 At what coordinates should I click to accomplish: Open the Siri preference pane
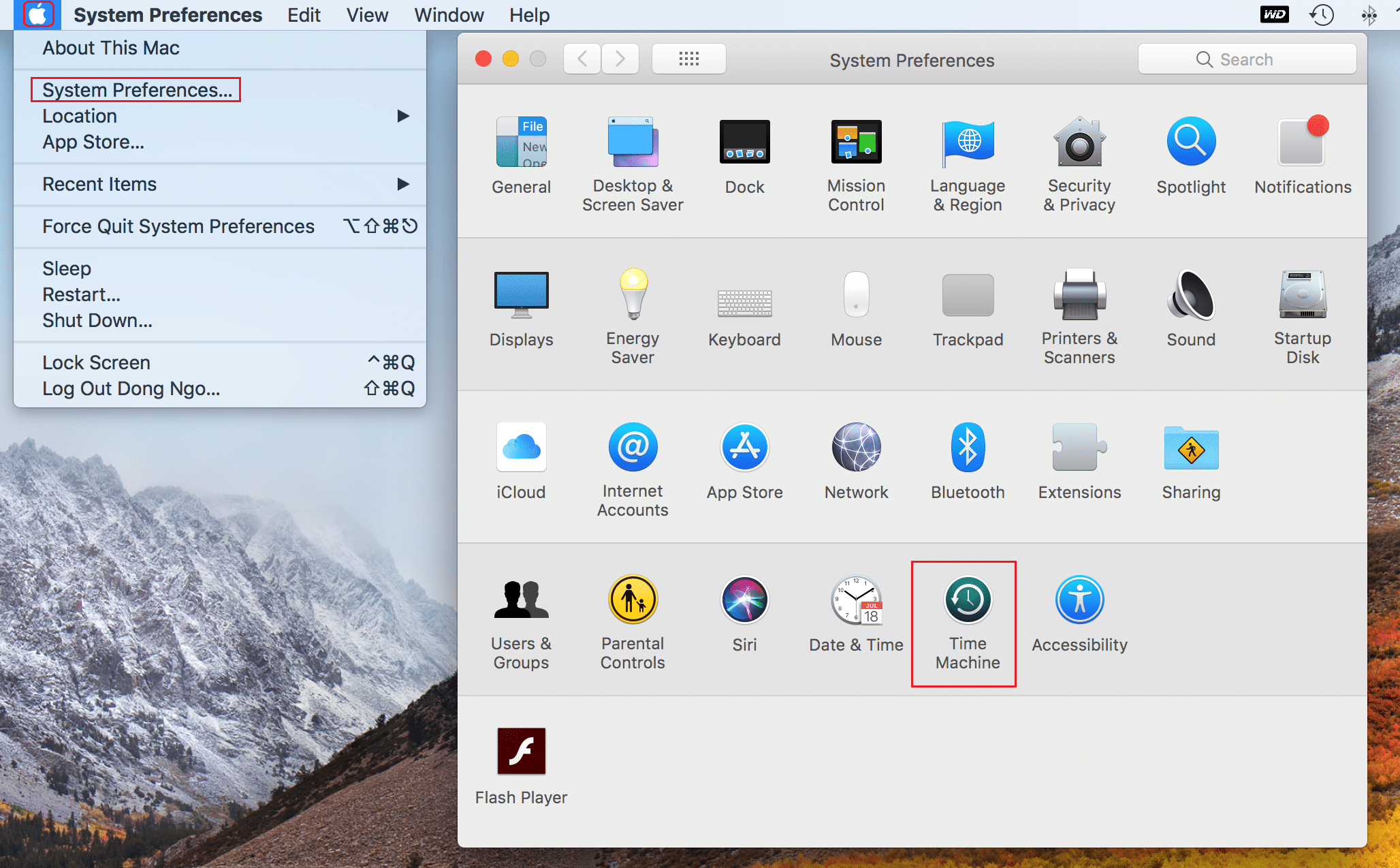pyautogui.click(x=744, y=602)
